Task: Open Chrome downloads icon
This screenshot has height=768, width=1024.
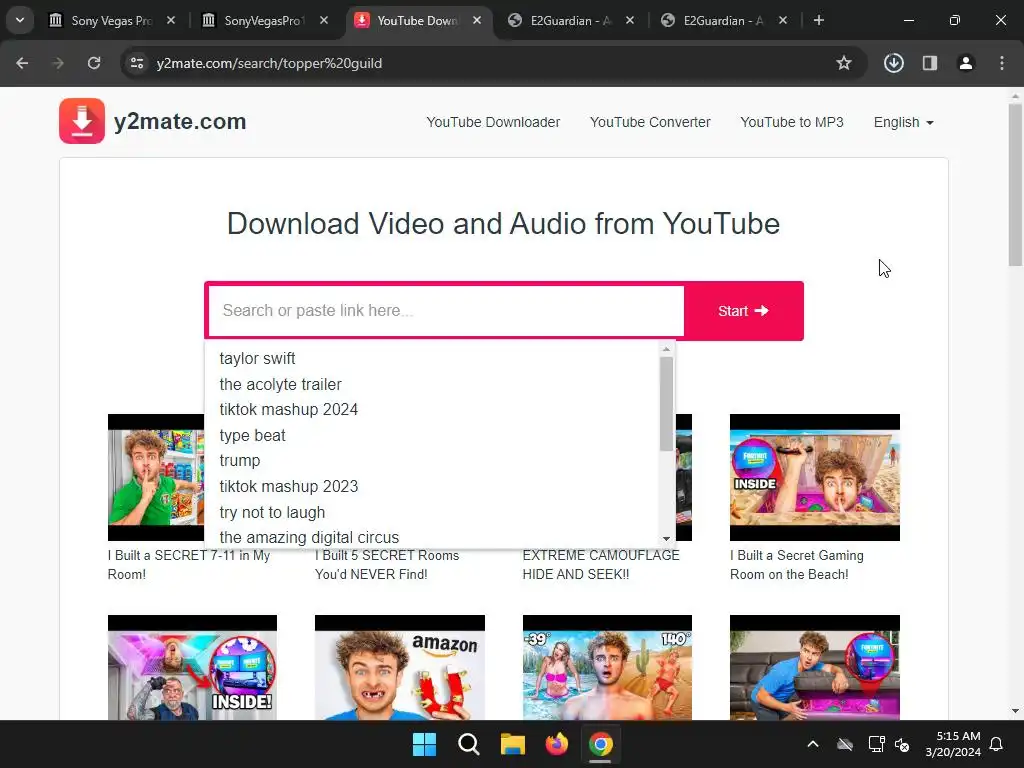Action: click(x=893, y=63)
